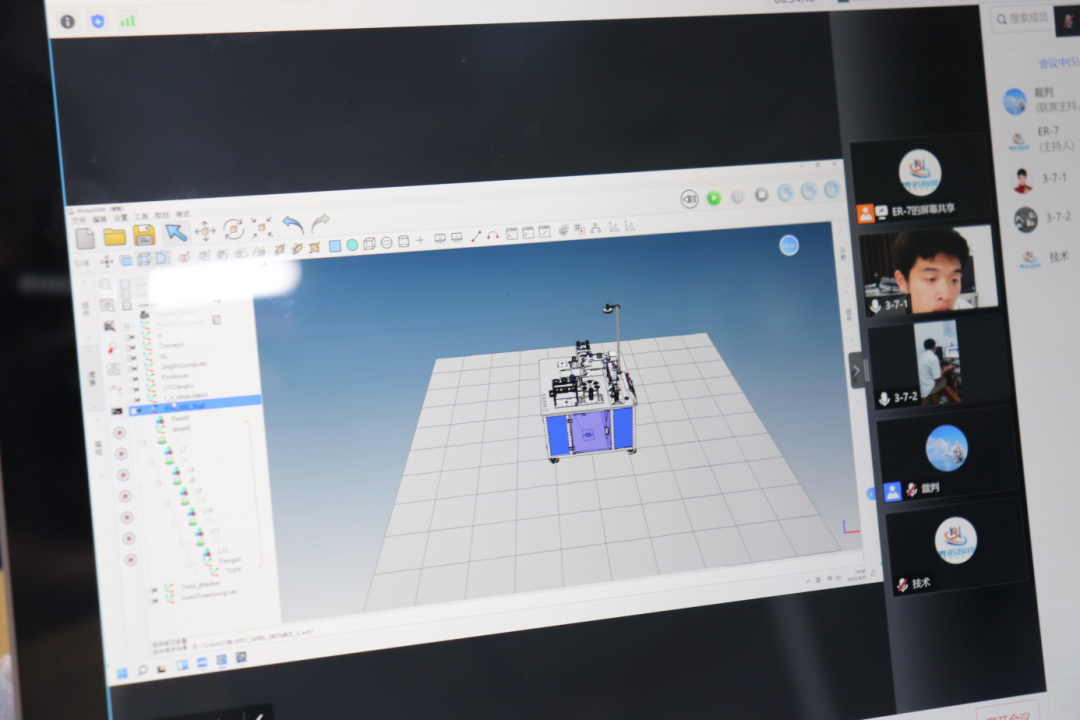Image resolution: width=1080 pixels, height=720 pixels.
Task: Click the 会议中(5) participants tab
Action: [x=1059, y=63]
